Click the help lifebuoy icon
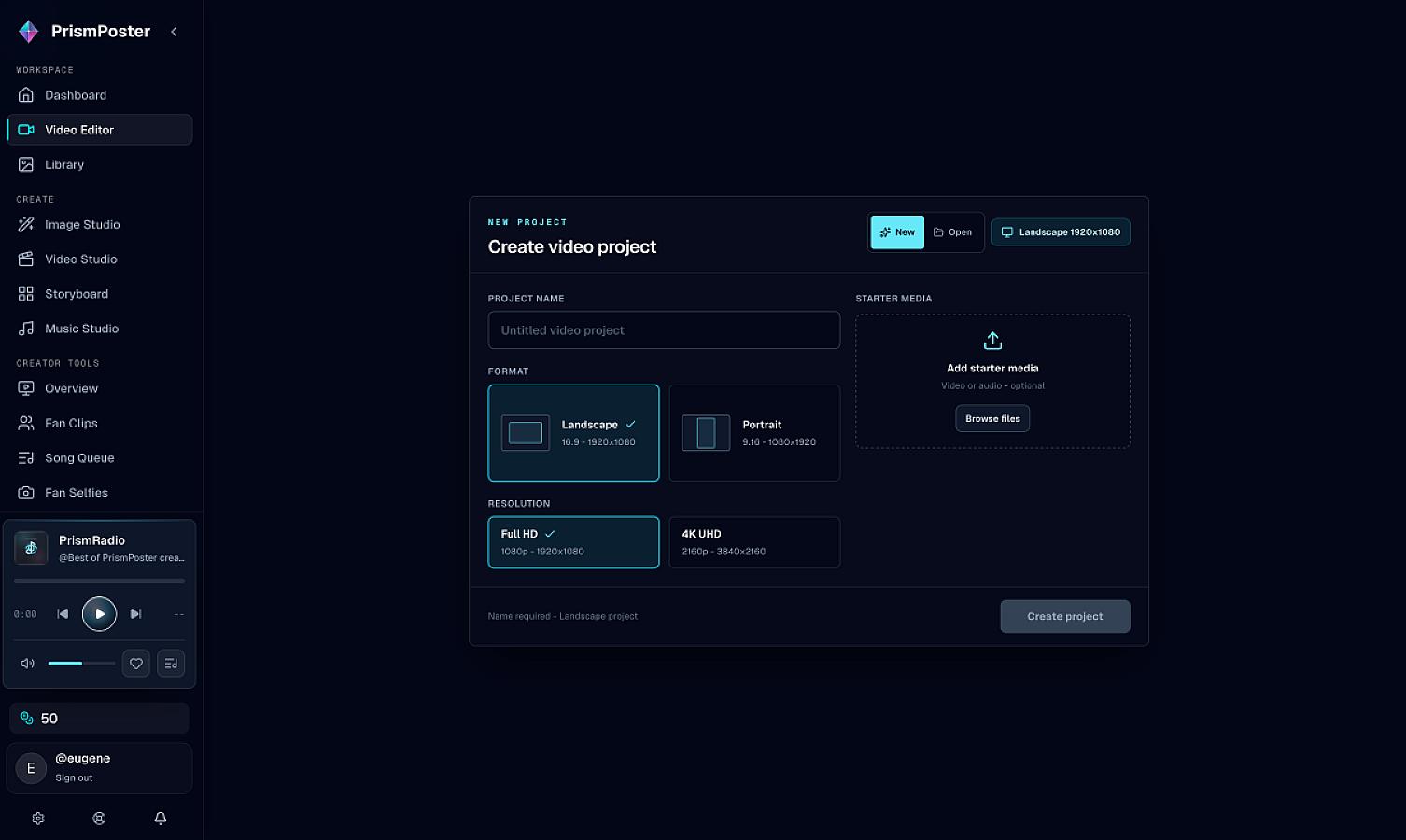1406x840 pixels. [x=99, y=819]
